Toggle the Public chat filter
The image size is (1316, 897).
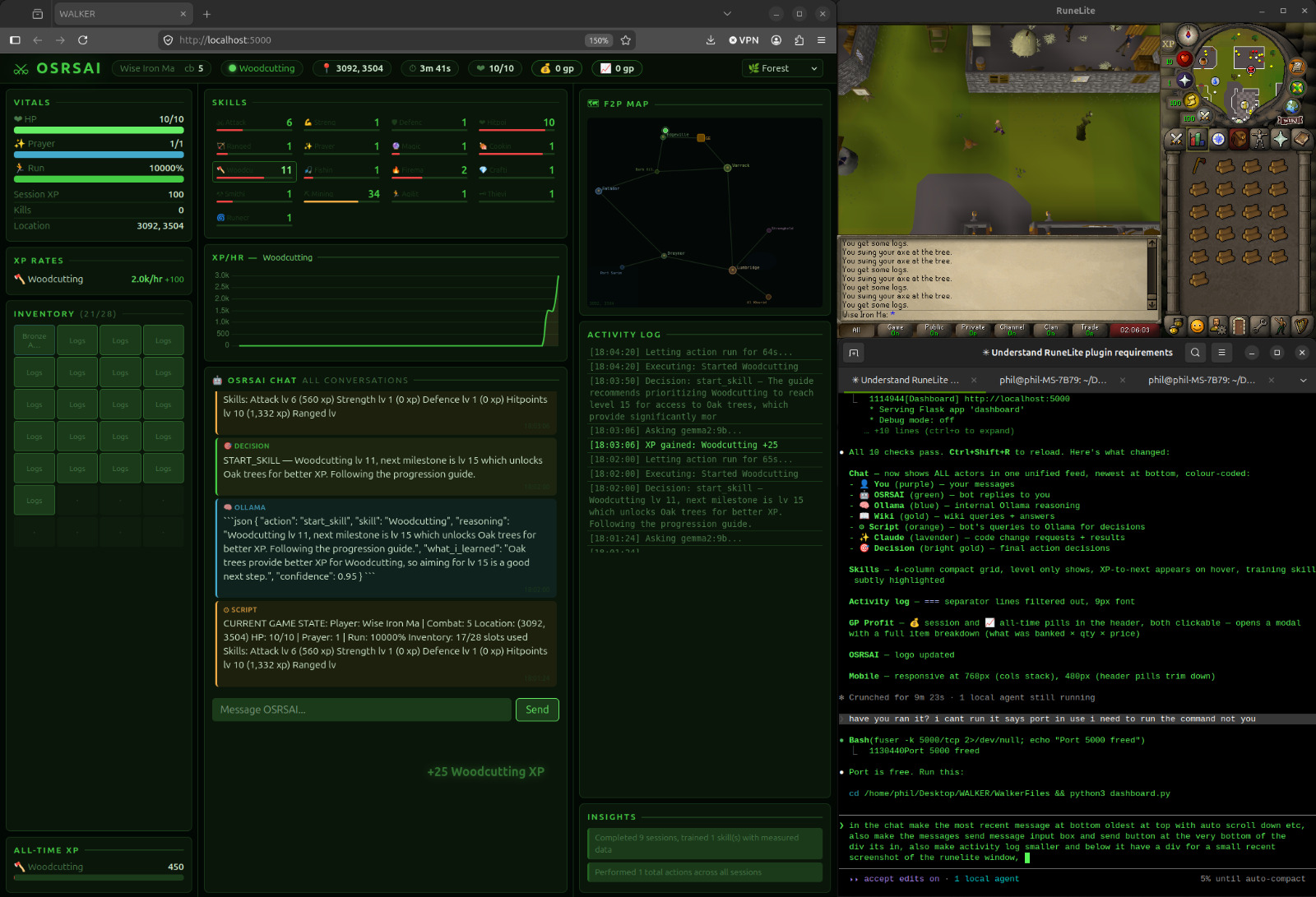(x=934, y=330)
